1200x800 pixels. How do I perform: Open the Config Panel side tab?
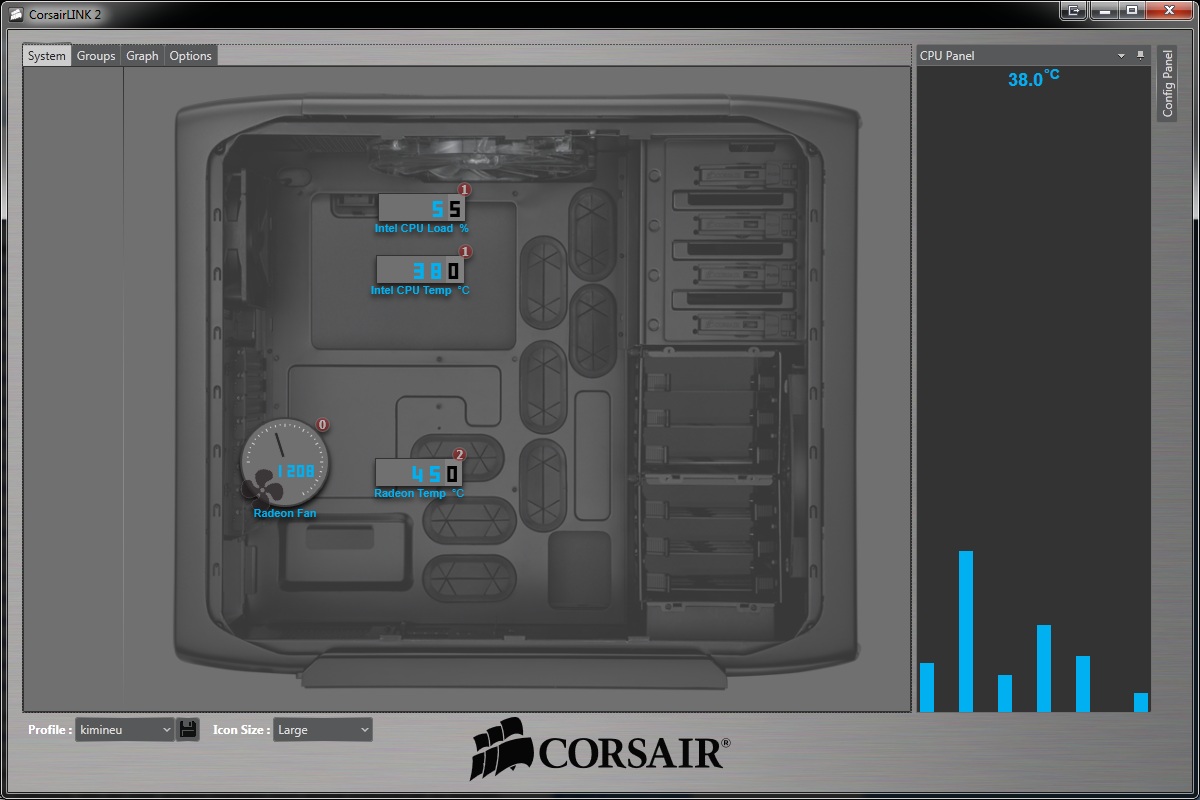pyautogui.click(x=1167, y=83)
